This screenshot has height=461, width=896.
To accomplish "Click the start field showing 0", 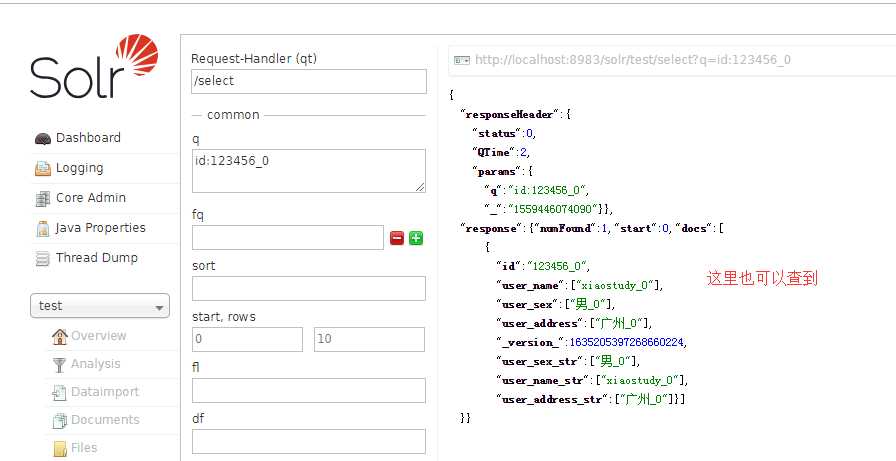I will click(x=247, y=339).
